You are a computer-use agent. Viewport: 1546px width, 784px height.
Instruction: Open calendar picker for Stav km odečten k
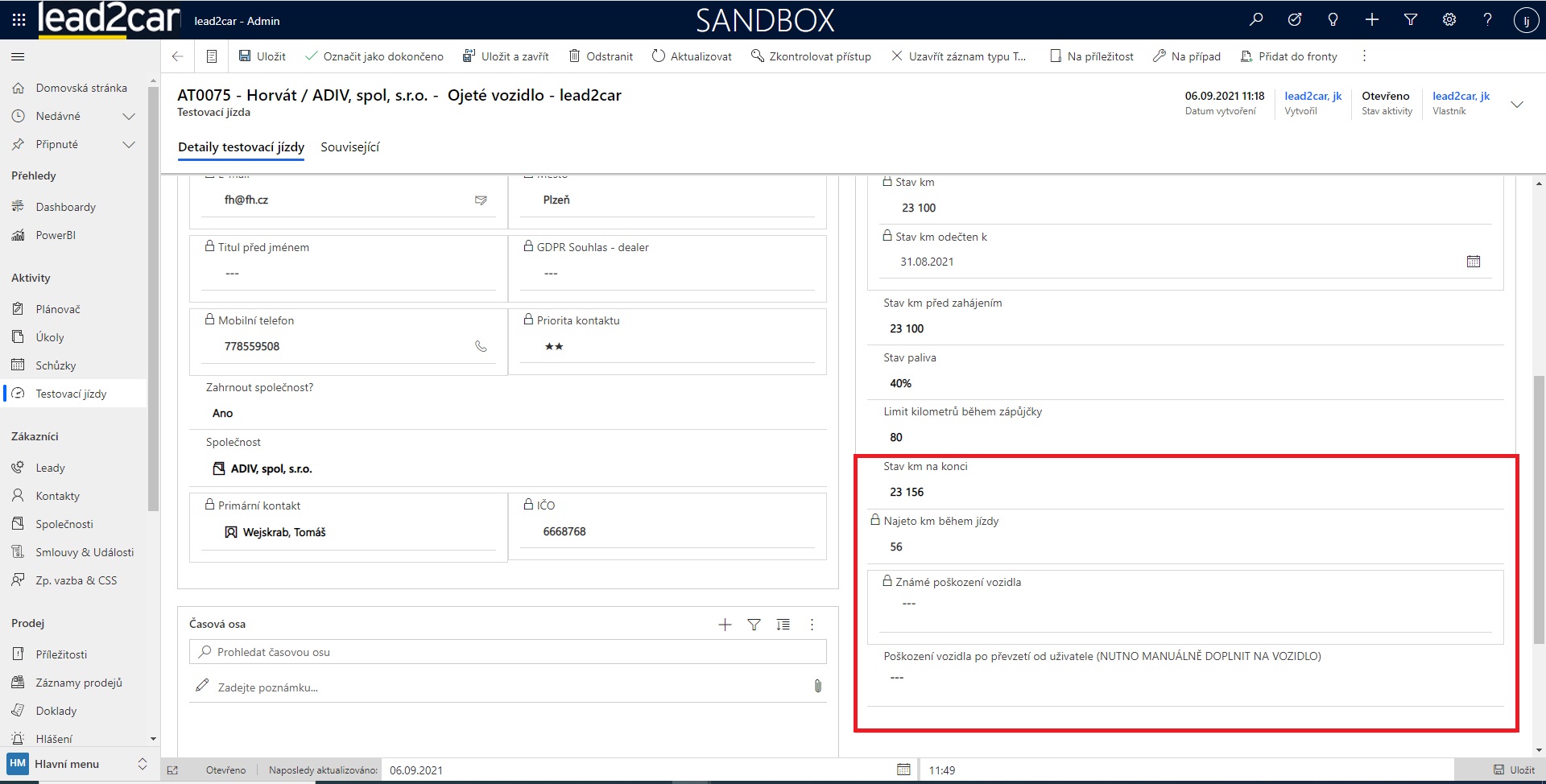(x=1474, y=262)
